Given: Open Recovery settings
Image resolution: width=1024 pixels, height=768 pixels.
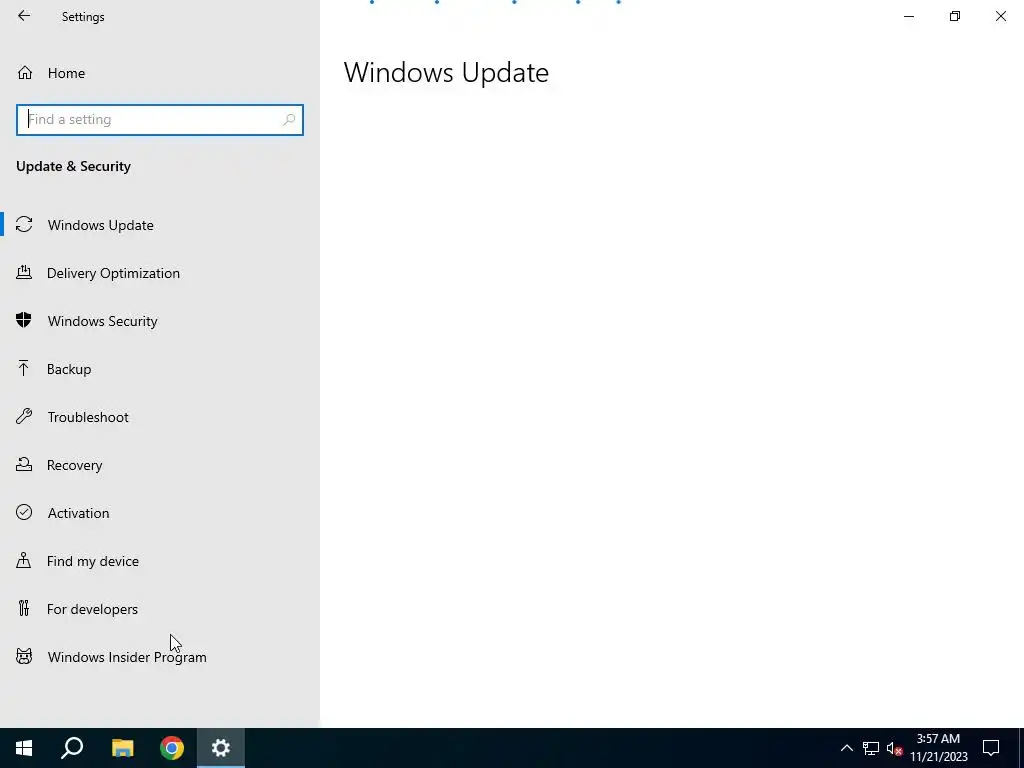Looking at the screenshot, I should (x=160, y=465).
